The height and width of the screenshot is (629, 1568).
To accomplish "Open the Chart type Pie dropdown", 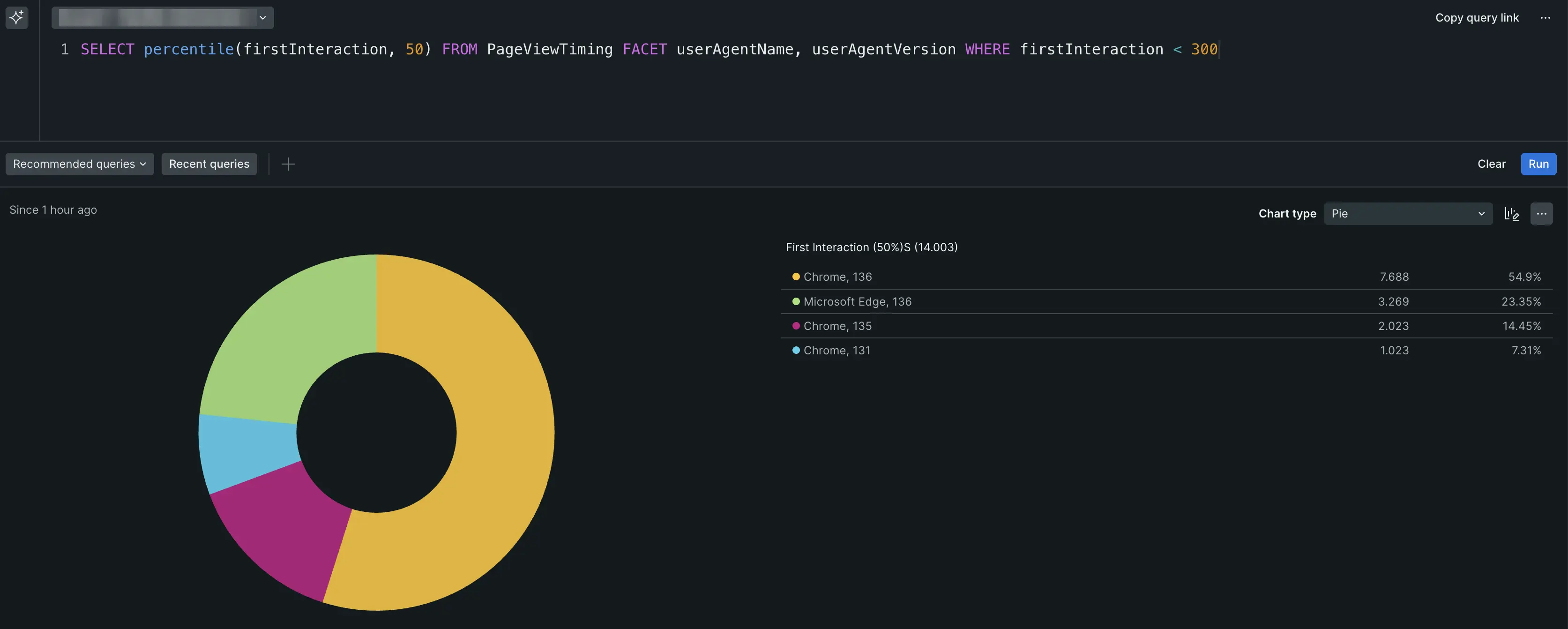I will pos(1407,214).
